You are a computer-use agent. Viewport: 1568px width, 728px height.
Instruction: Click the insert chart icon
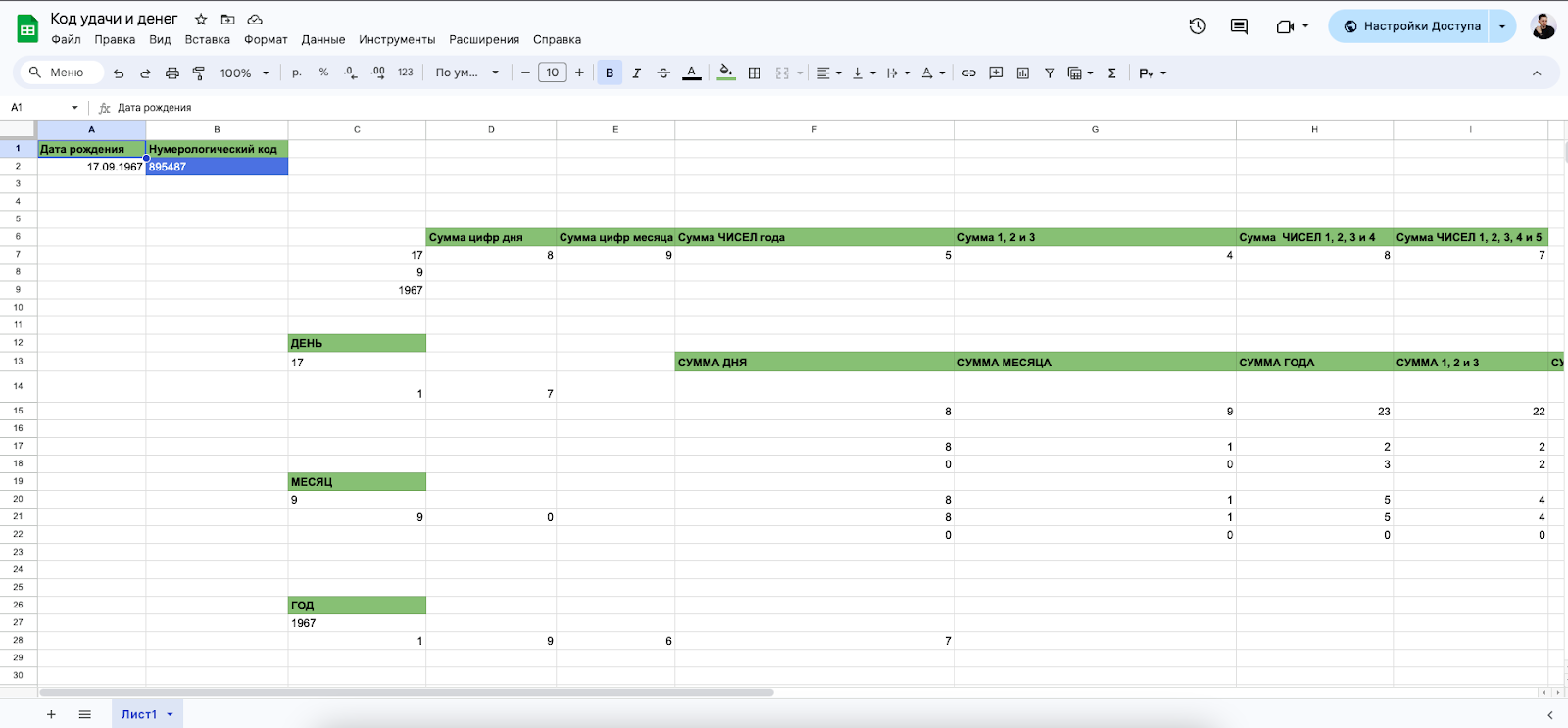click(1022, 73)
